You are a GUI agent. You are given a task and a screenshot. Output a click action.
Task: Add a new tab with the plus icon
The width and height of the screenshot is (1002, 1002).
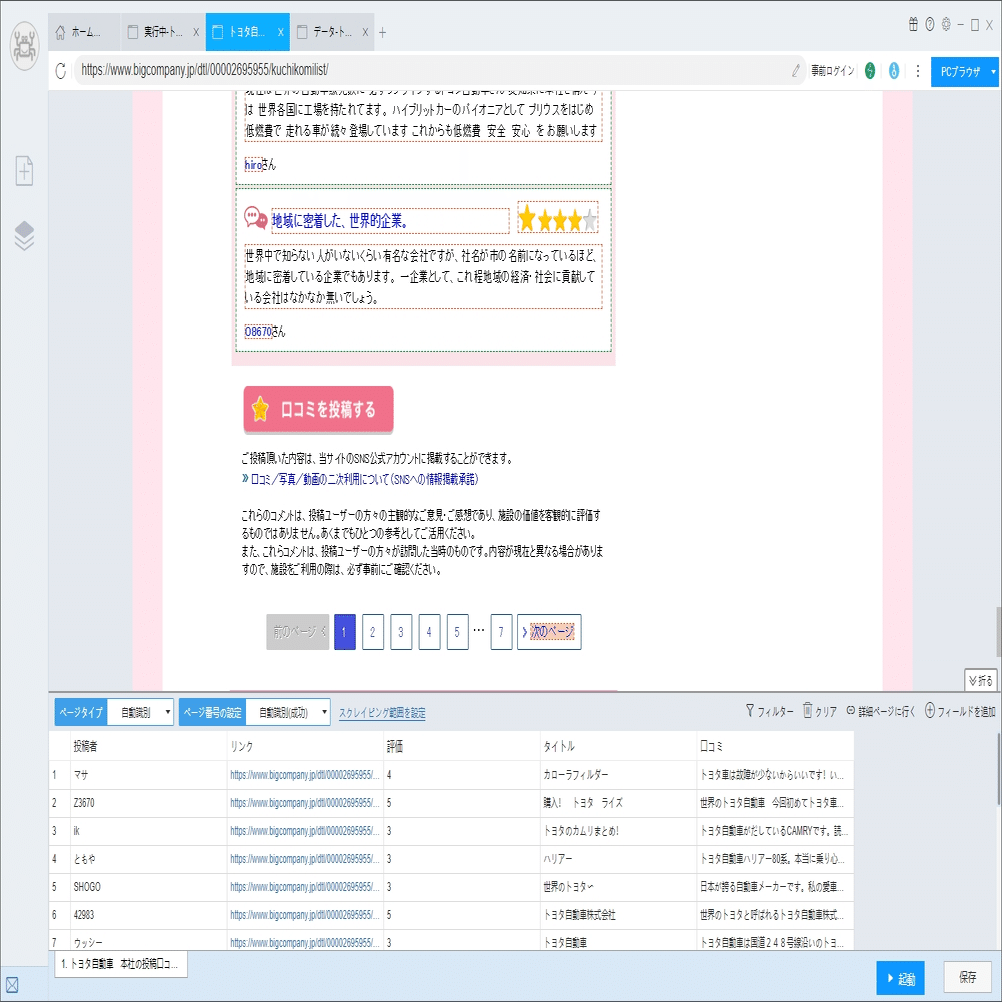pyautogui.click(x=382, y=33)
